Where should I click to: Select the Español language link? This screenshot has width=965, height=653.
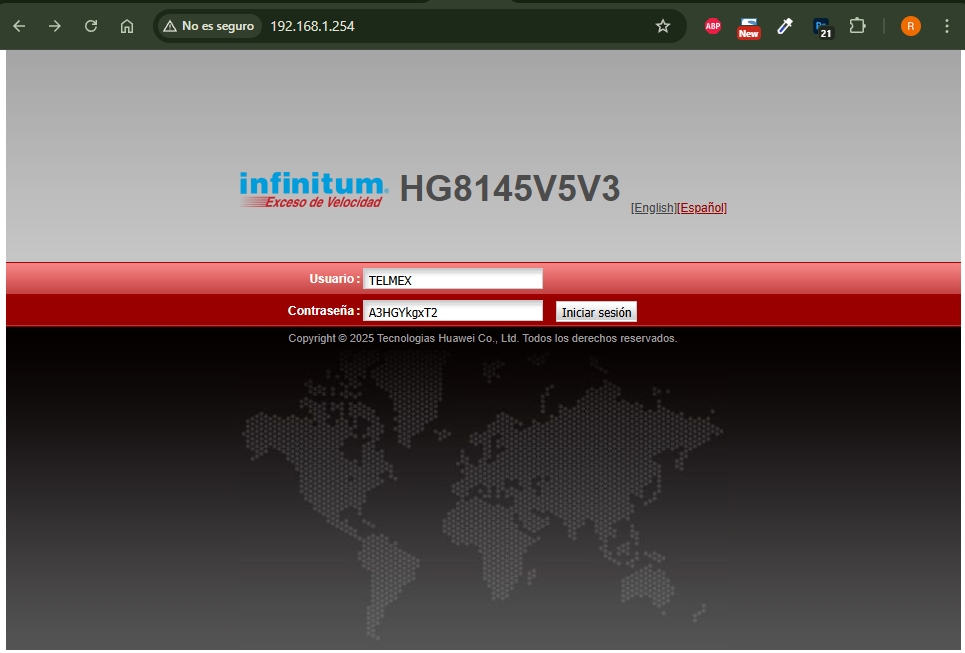702,208
